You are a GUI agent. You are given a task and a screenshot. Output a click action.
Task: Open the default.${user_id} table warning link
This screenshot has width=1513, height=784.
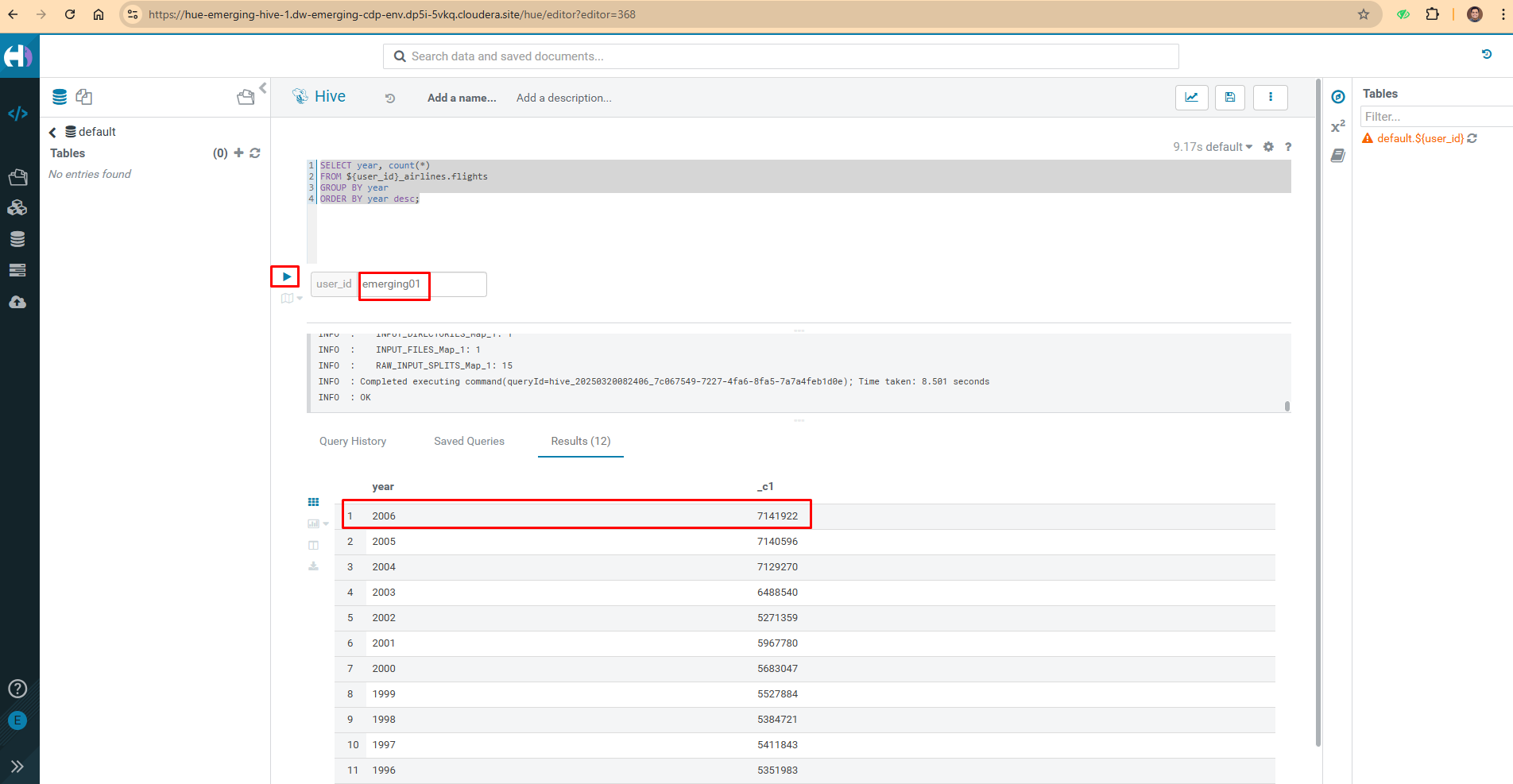tap(1420, 138)
